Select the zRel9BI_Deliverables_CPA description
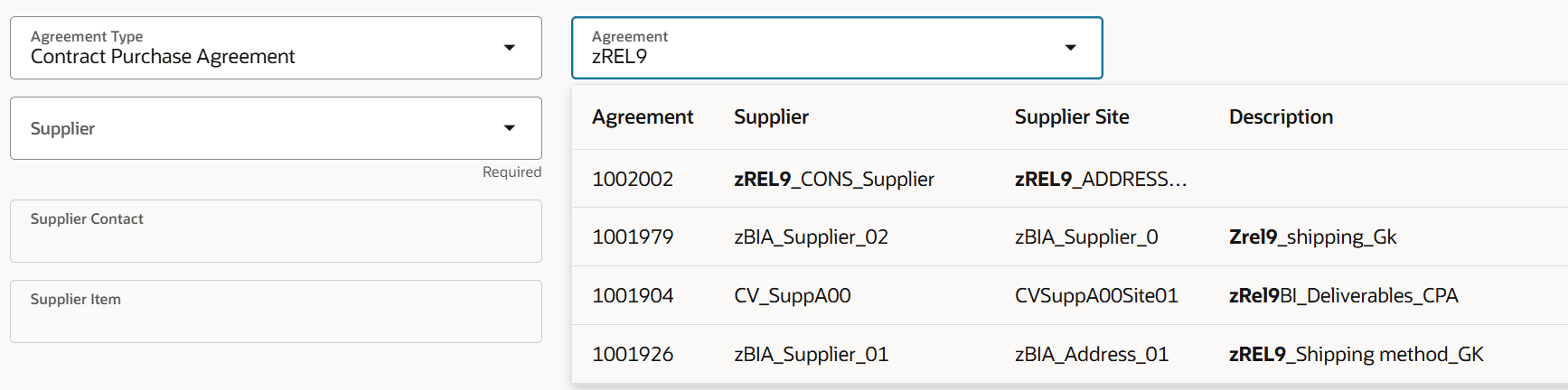 tap(1344, 295)
